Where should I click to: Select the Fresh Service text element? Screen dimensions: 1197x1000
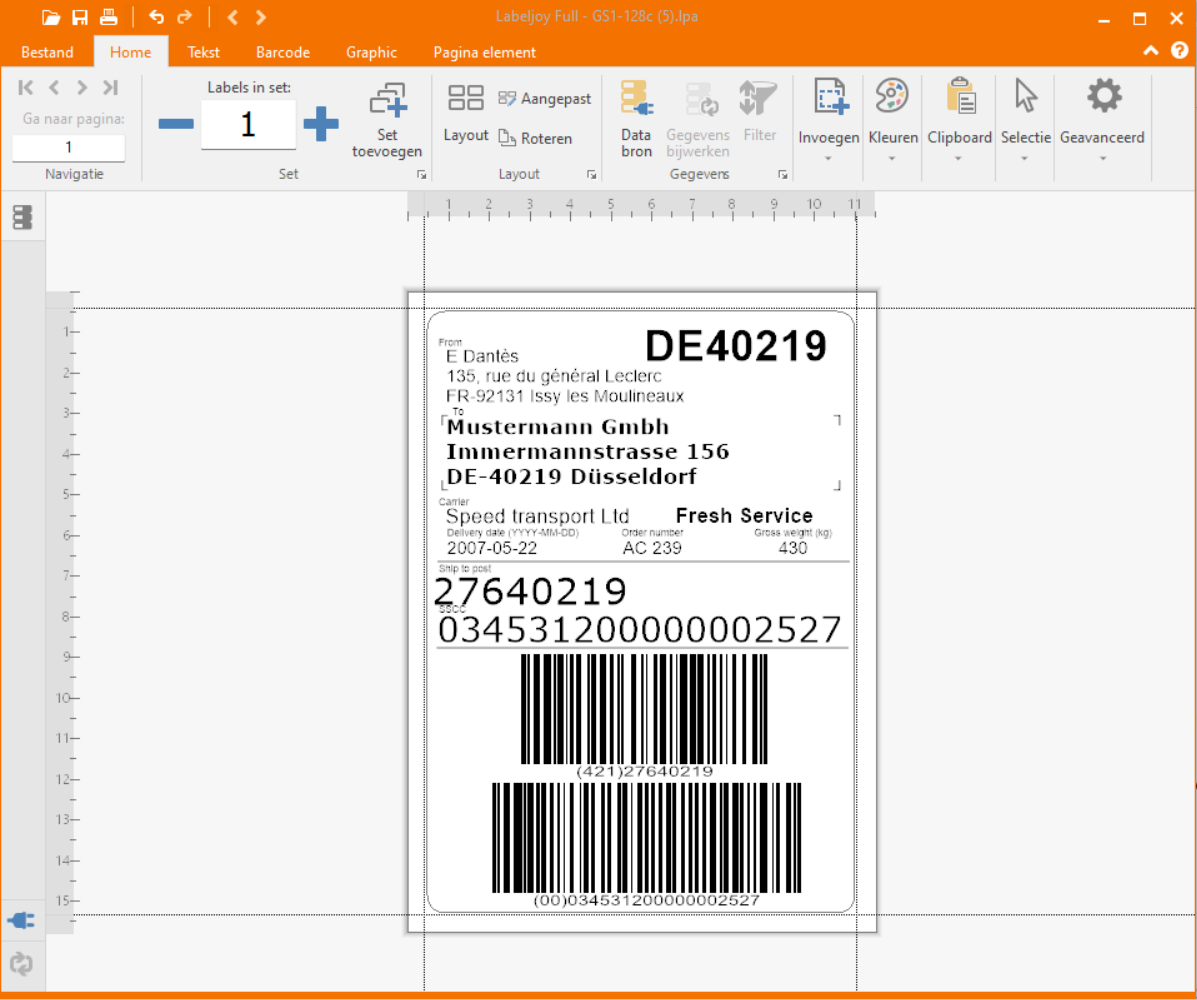[744, 515]
